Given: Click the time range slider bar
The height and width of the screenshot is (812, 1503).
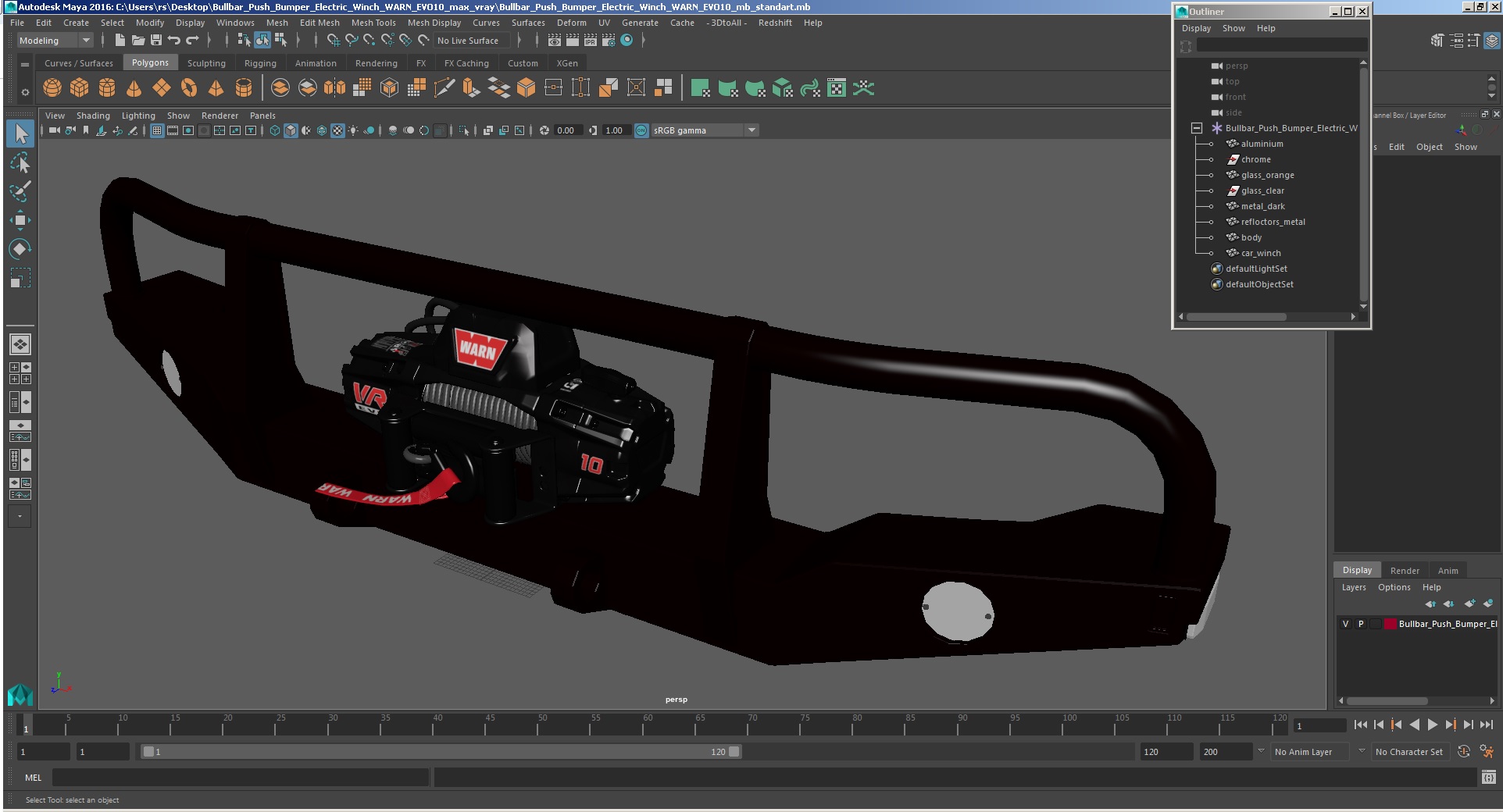Looking at the screenshot, I should pos(441,752).
